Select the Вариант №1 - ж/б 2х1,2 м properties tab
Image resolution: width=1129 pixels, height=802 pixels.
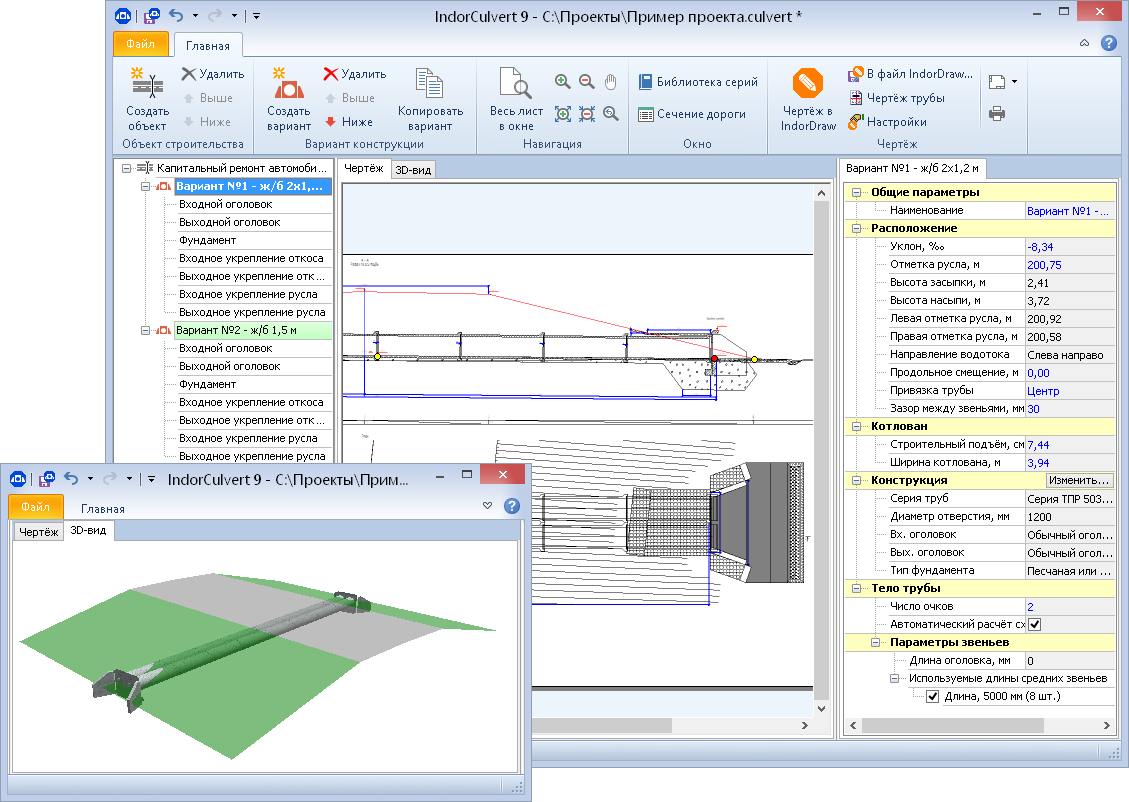pyautogui.click(x=912, y=168)
